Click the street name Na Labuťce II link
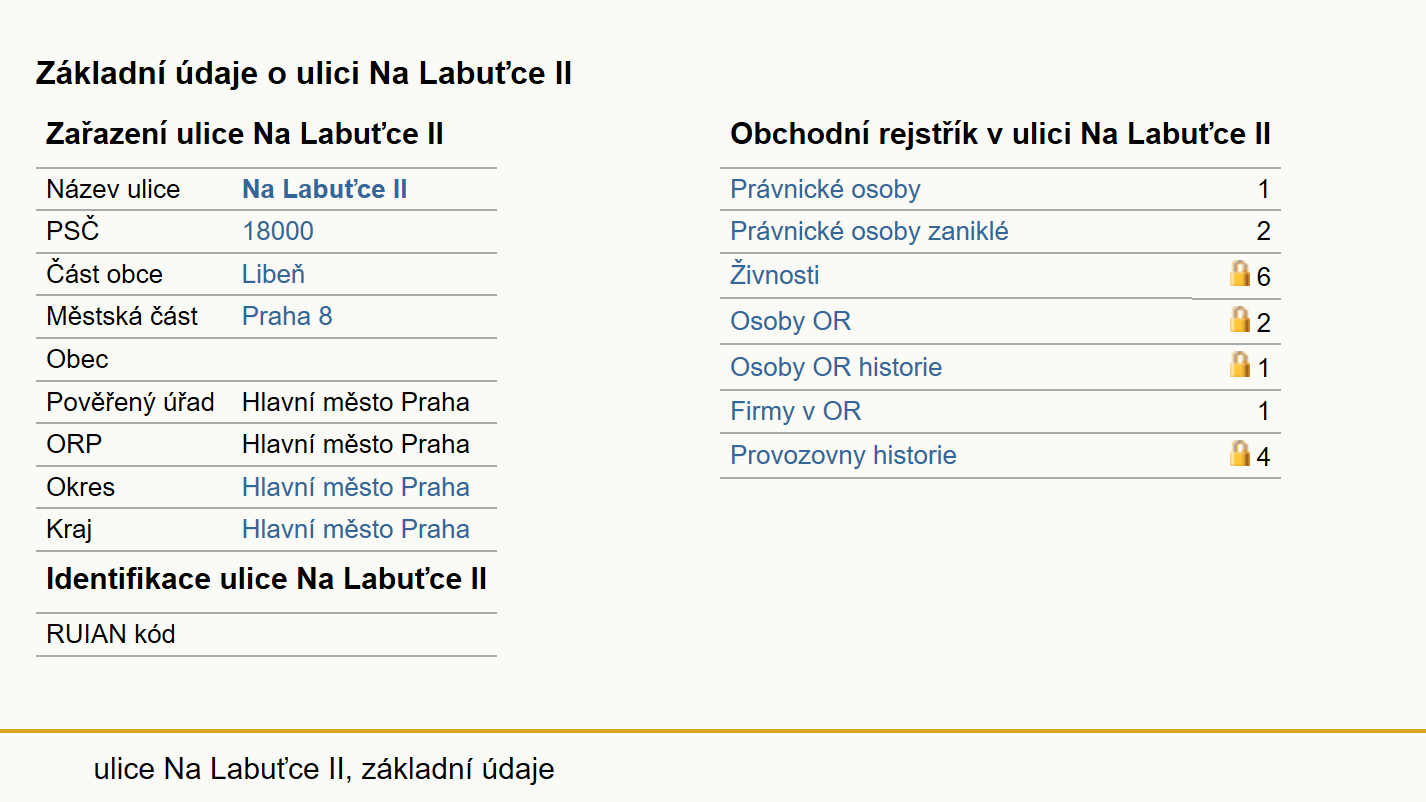This screenshot has width=1426, height=802. click(324, 189)
